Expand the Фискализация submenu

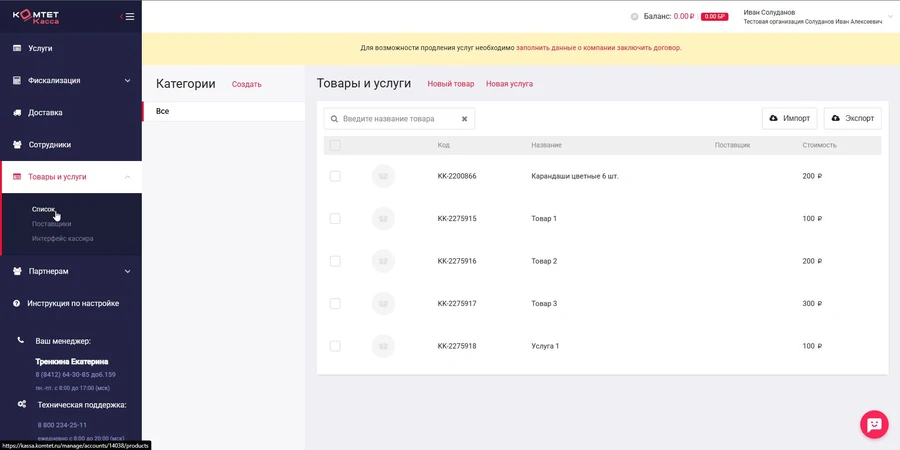(x=127, y=80)
